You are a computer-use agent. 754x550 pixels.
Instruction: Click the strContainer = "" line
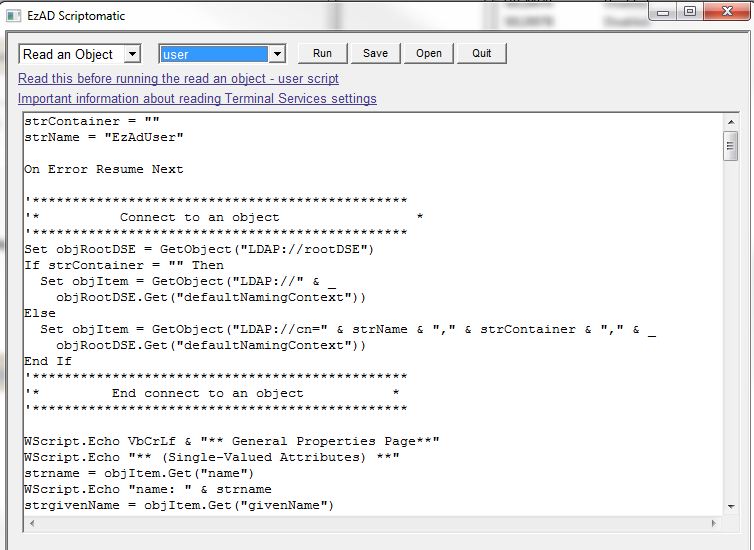(92, 121)
